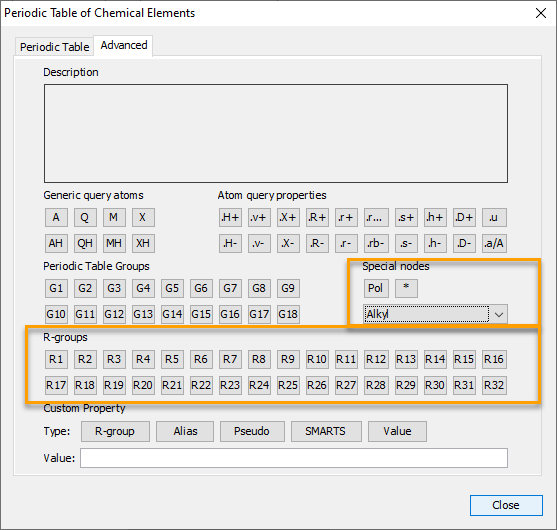Select the R17 R-group button
The height and width of the screenshot is (530, 557).
[x=56, y=385]
